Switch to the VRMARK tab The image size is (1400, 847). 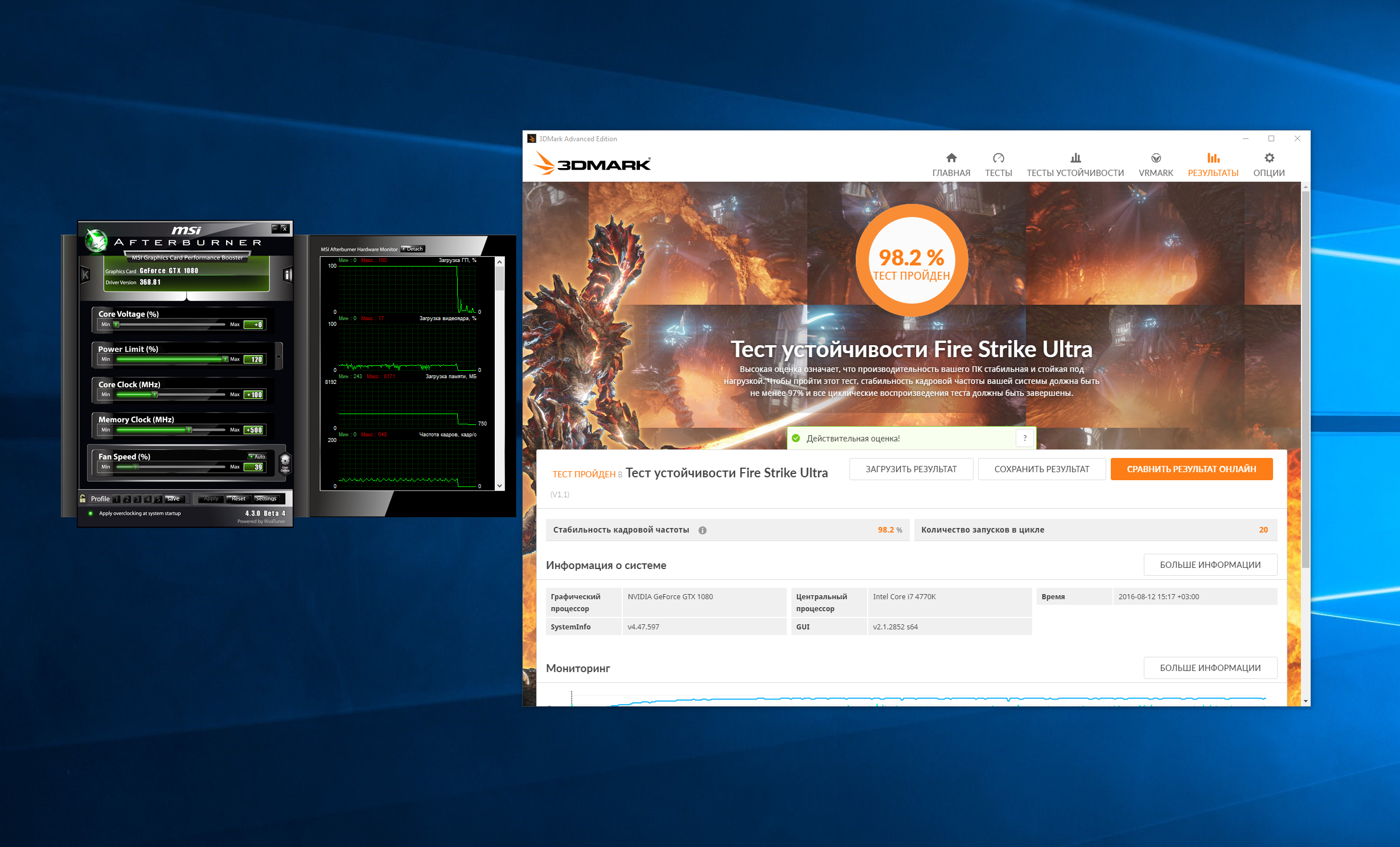tap(1156, 165)
